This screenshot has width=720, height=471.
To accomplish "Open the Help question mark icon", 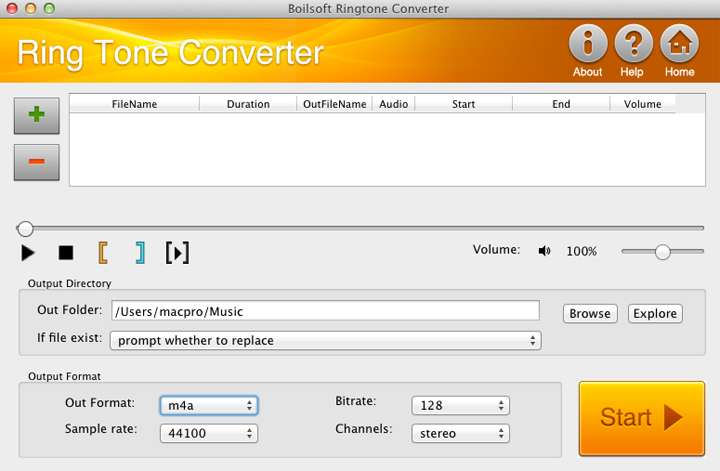I will [x=633, y=44].
